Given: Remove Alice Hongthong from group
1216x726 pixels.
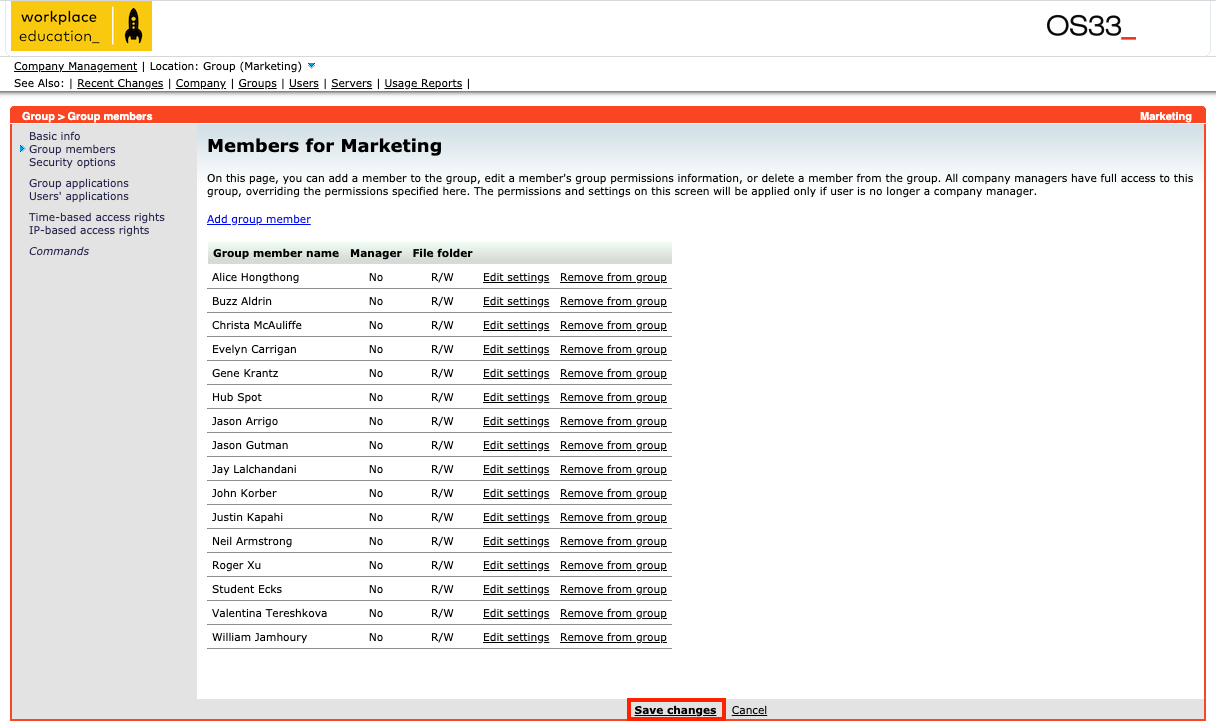Looking at the screenshot, I should [613, 277].
